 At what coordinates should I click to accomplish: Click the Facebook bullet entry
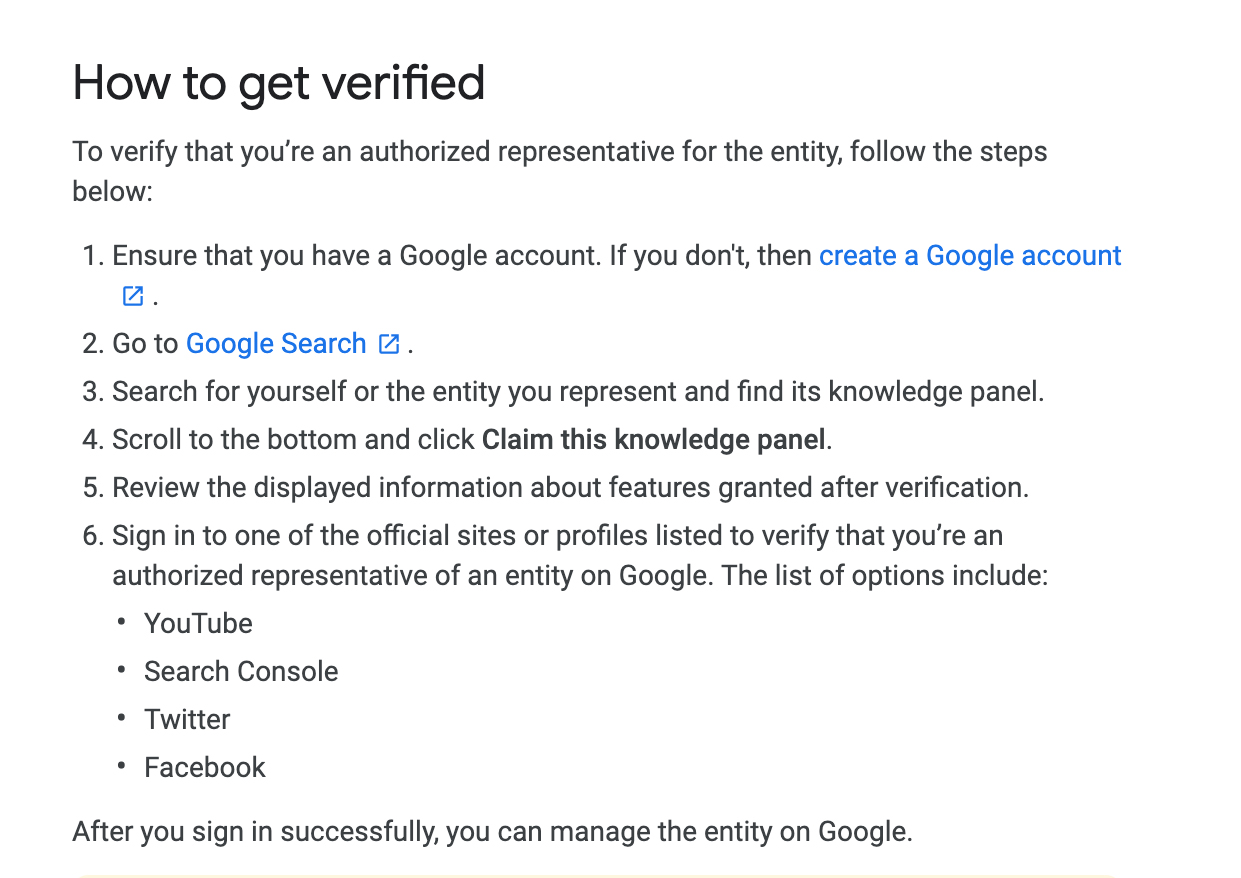[x=205, y=768]
